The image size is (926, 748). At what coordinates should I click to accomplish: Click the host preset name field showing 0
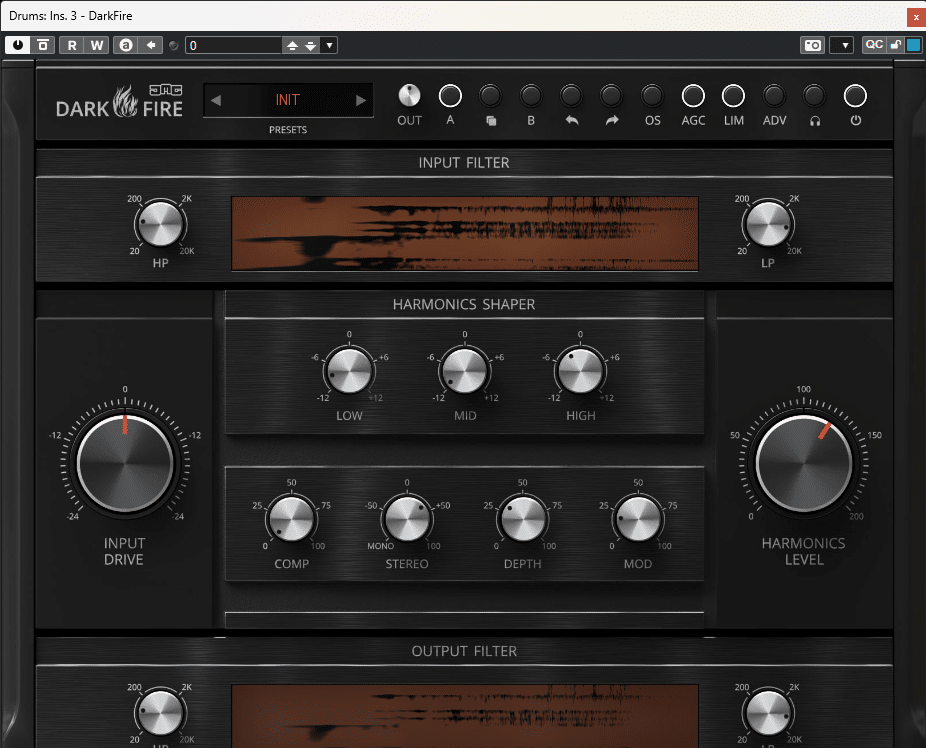[x=234, y=45]
